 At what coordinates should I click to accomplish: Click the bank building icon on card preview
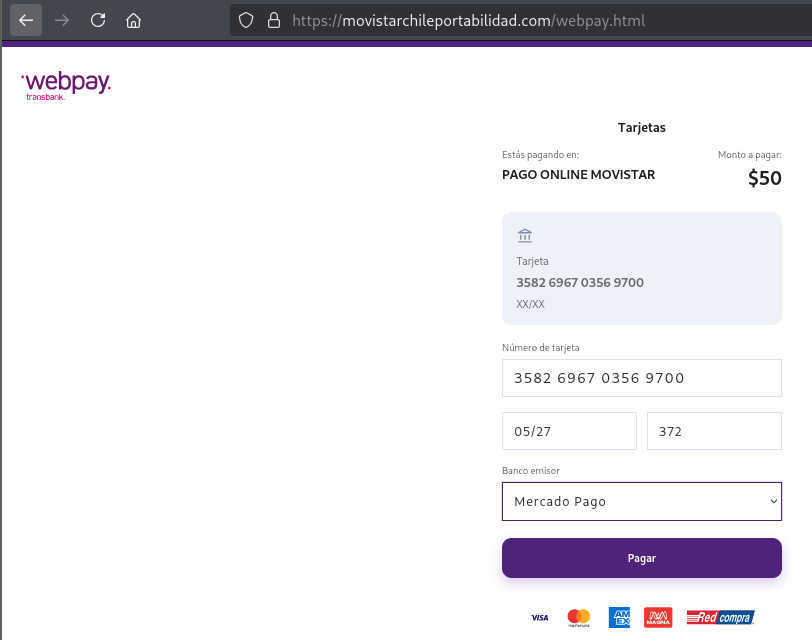pyautogui.click(x=525, y=236)
